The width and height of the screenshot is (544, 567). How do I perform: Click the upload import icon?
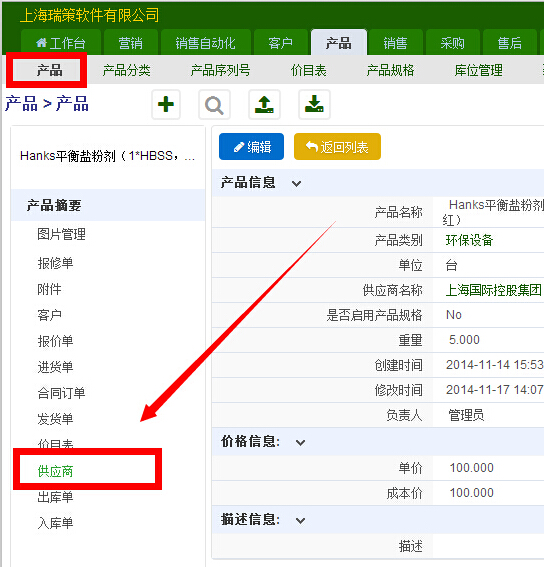264,105
